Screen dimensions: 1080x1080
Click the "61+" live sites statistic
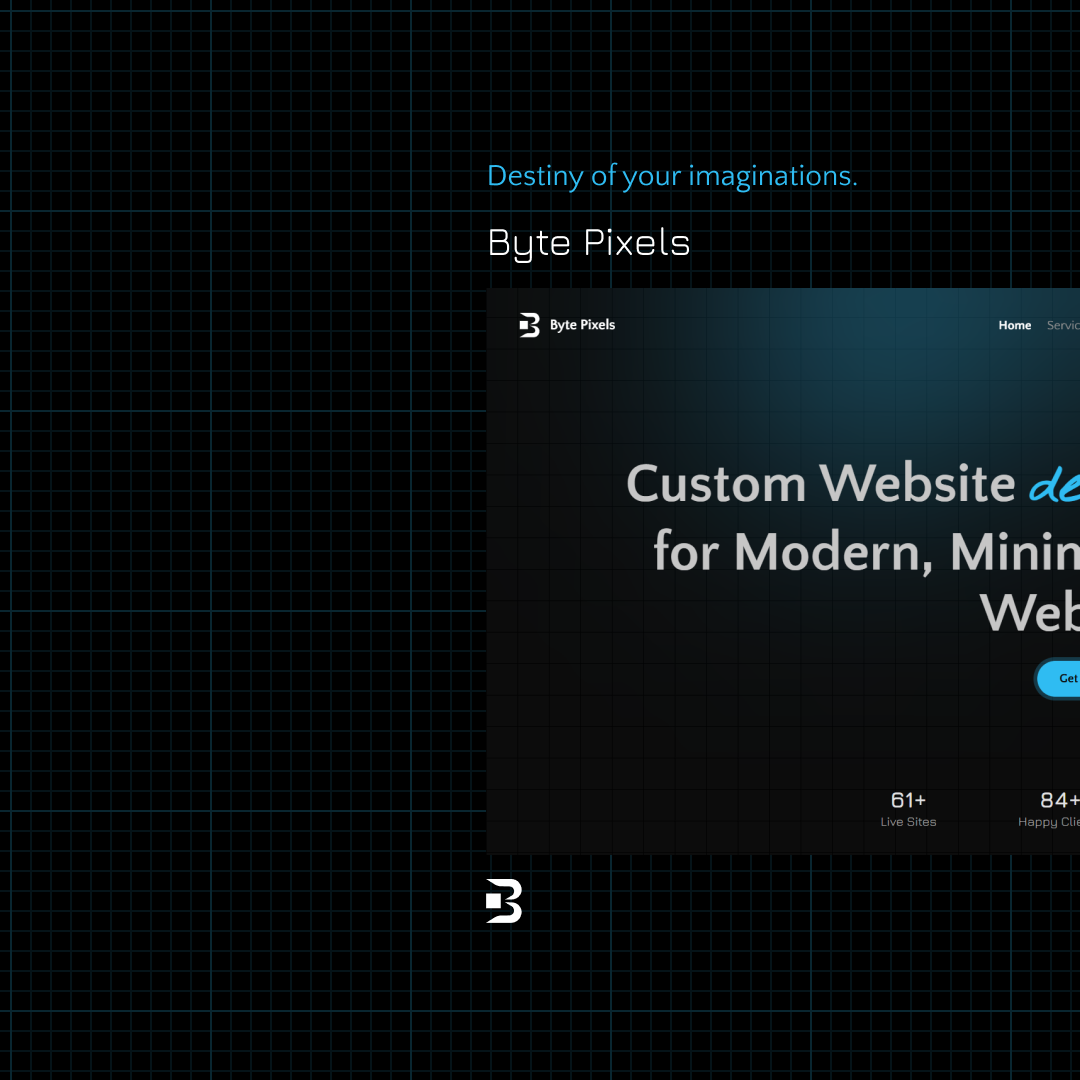(x=908, y=800)
